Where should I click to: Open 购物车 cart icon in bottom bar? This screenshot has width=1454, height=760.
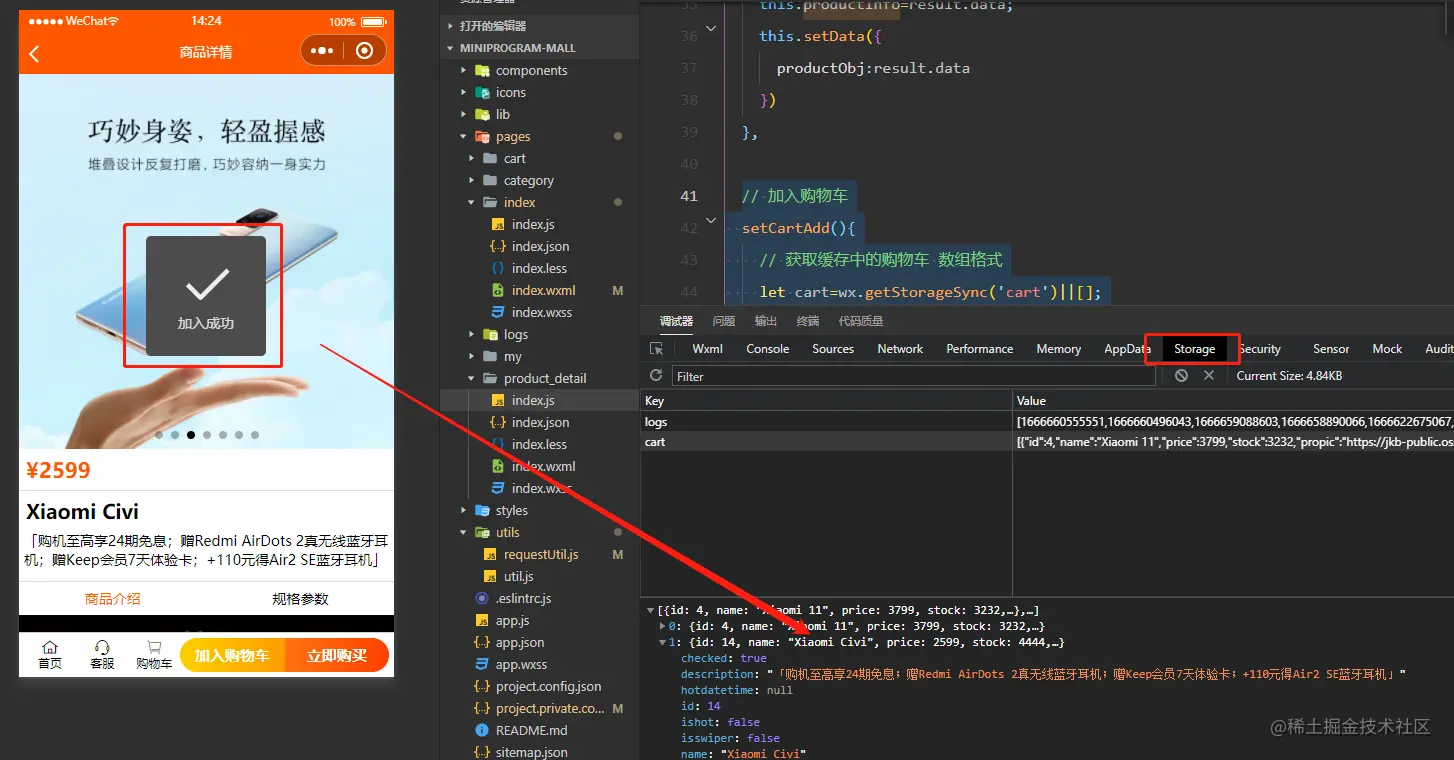(x=154, y=648)
